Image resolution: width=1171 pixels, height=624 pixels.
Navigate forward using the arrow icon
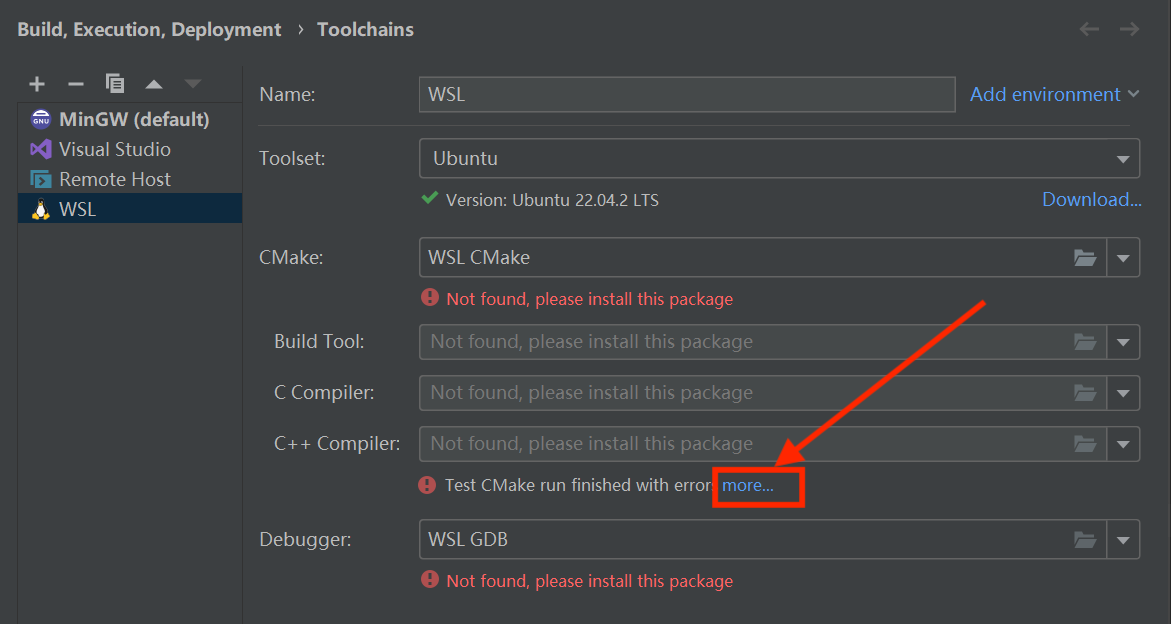click(1129, 29)
